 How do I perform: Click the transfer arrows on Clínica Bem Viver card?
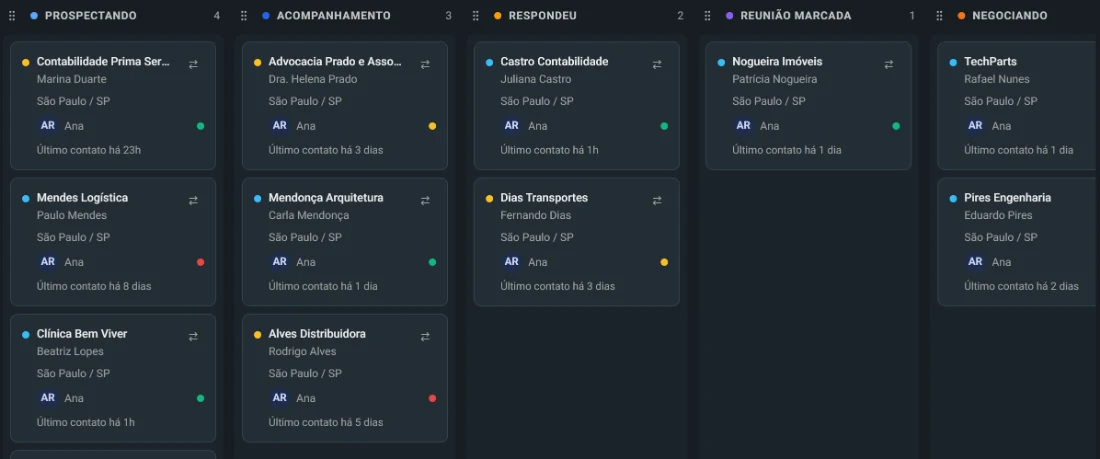(193, 336)
